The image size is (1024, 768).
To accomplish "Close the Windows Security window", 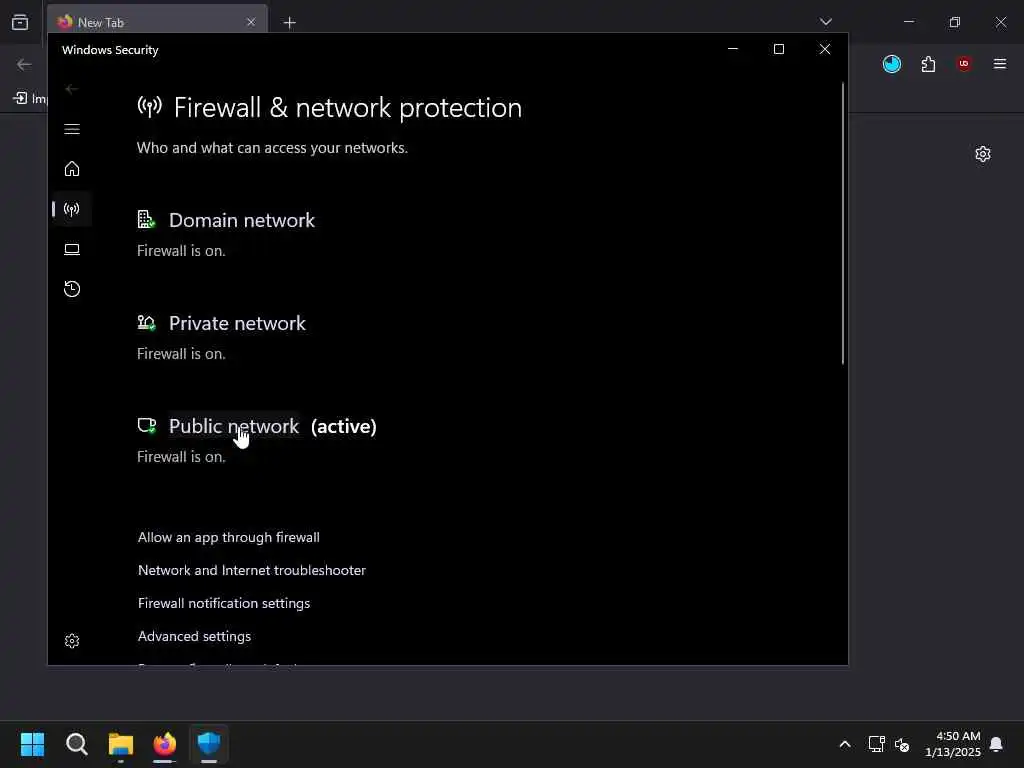I will tap(825, 49).
